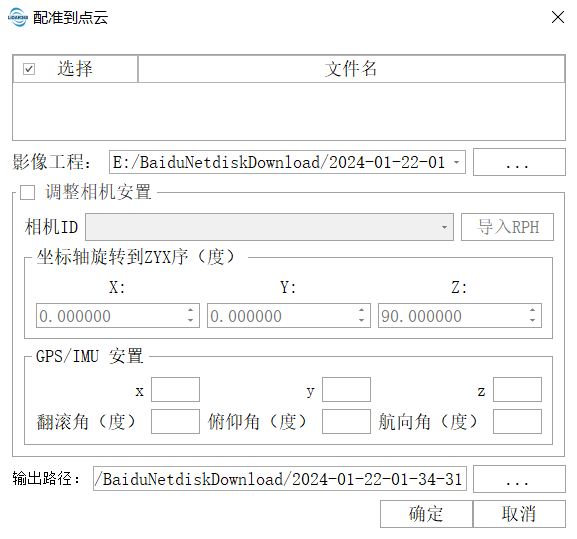Confirm with the 确定 button
The image size is (577, 539).
(426, 514)
